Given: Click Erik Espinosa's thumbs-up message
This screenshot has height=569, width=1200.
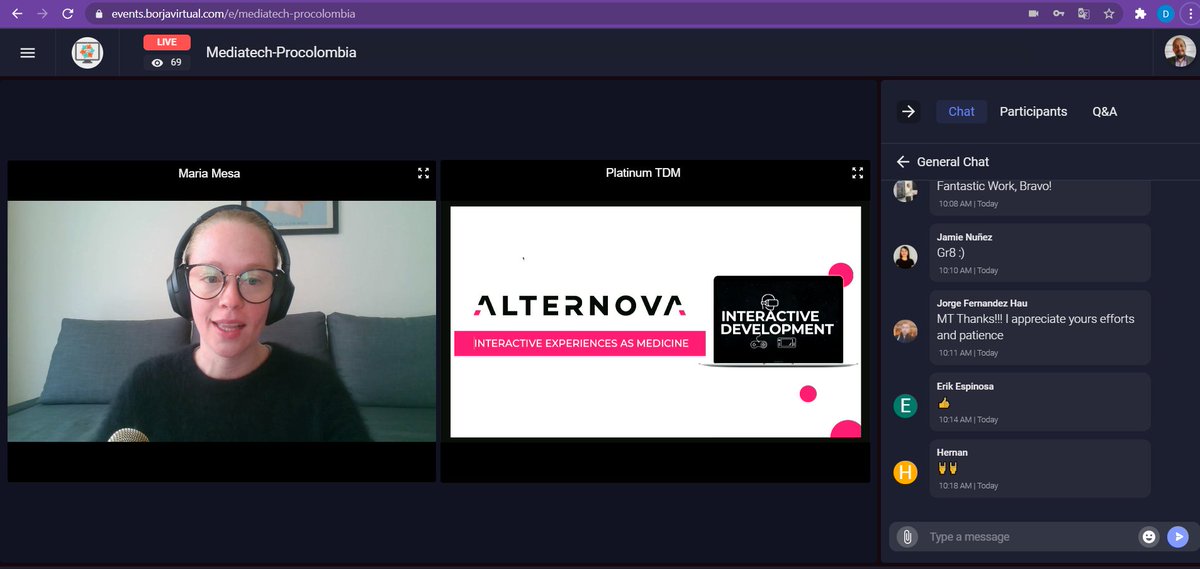Looking at the screenshot, I should pyautogui.click(x=943, y=402).
